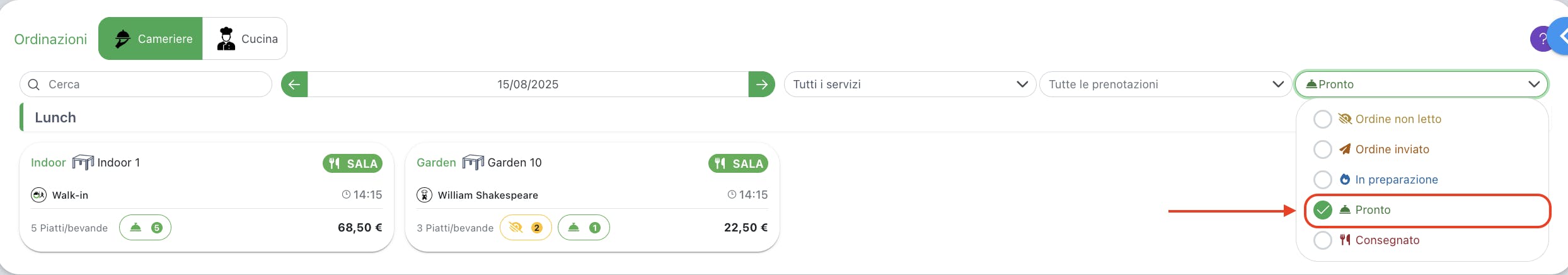Collapse the Pronto status filter dropdown
The width and height of the screenshot is (1568, 275).
tap(1421, 85)
